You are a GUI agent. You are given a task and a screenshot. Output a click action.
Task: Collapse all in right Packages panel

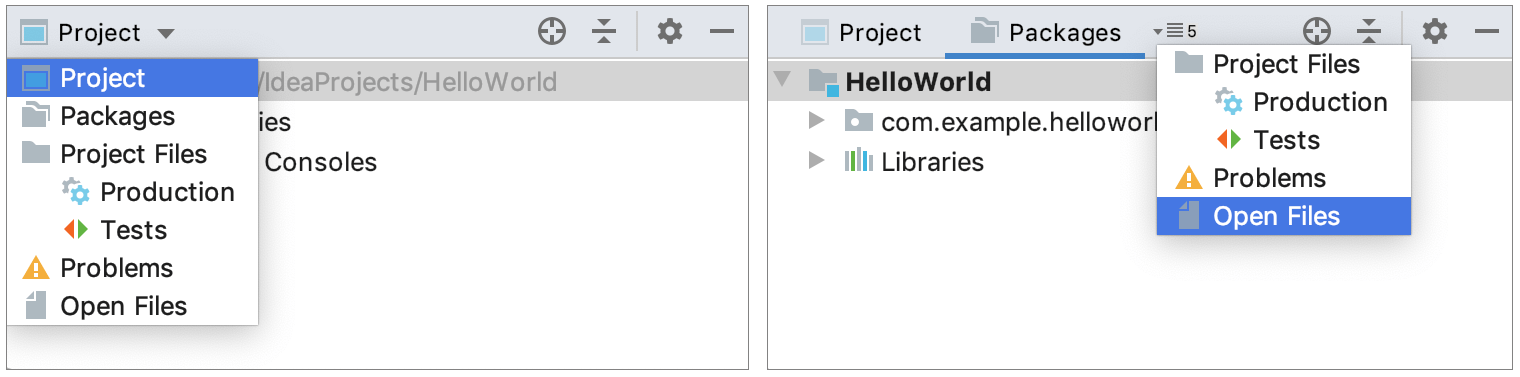pos(1369,32)
